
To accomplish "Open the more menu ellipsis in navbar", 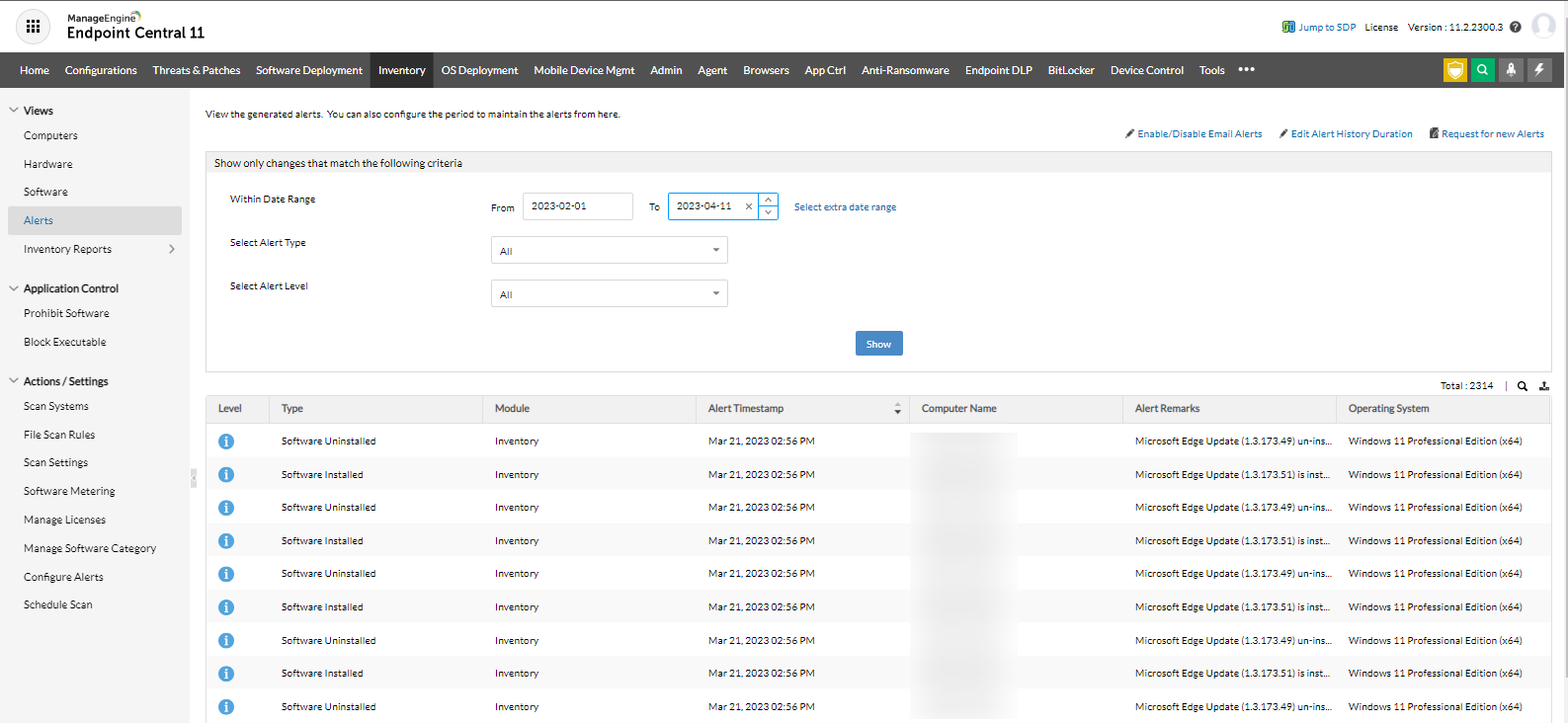I will (x=1247, y=69).
